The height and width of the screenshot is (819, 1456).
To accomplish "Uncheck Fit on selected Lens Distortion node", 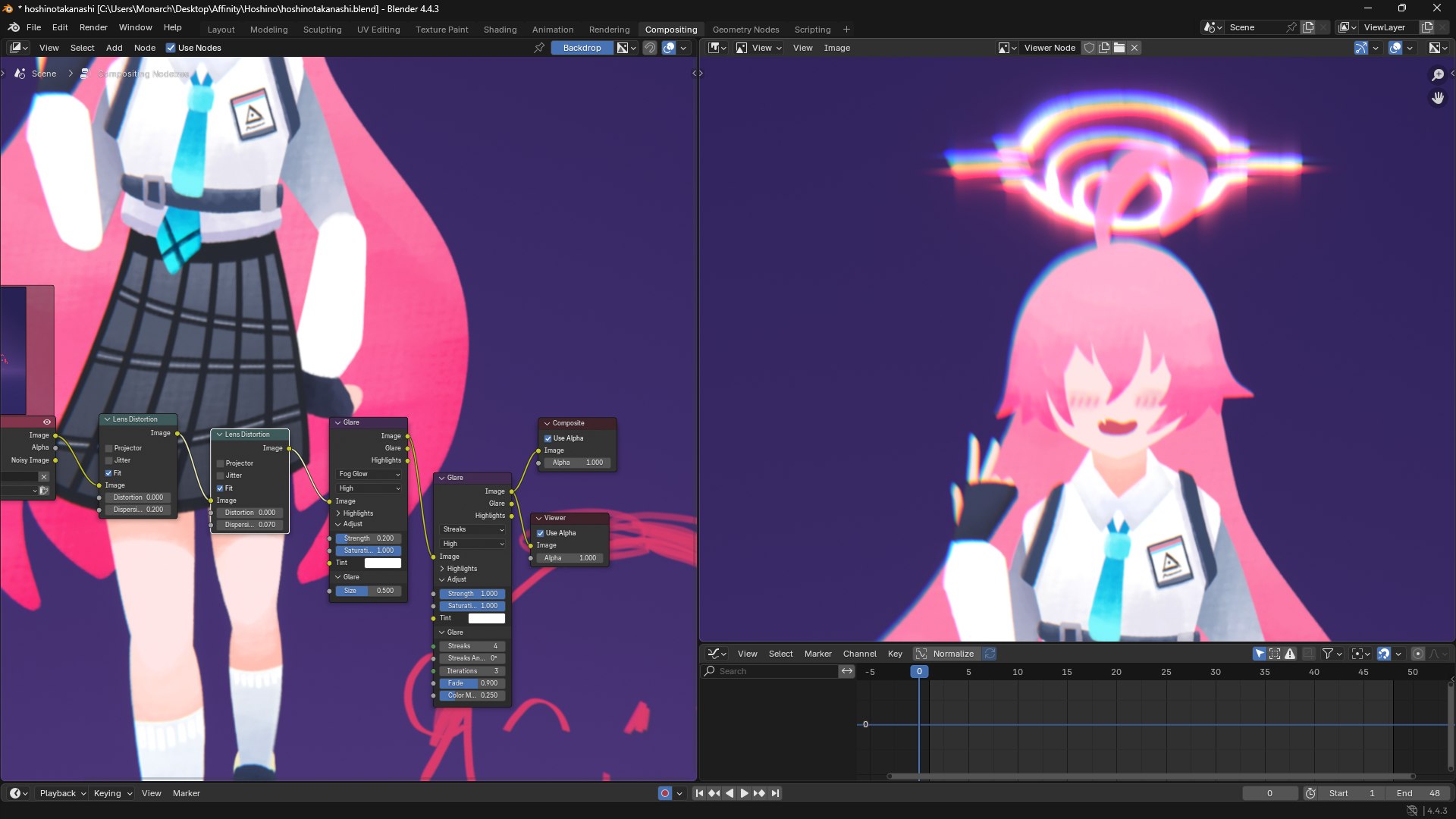I will (x=221, y=488).
